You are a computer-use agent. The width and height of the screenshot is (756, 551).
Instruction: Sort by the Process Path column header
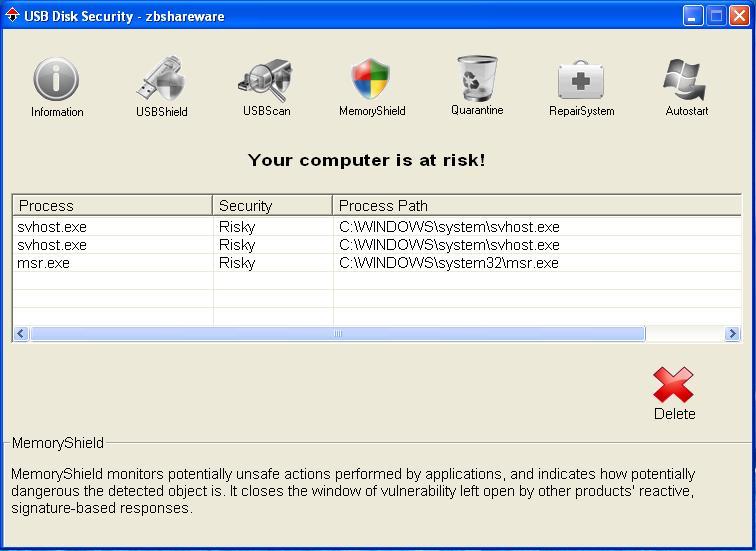click(x=537, y=205)
